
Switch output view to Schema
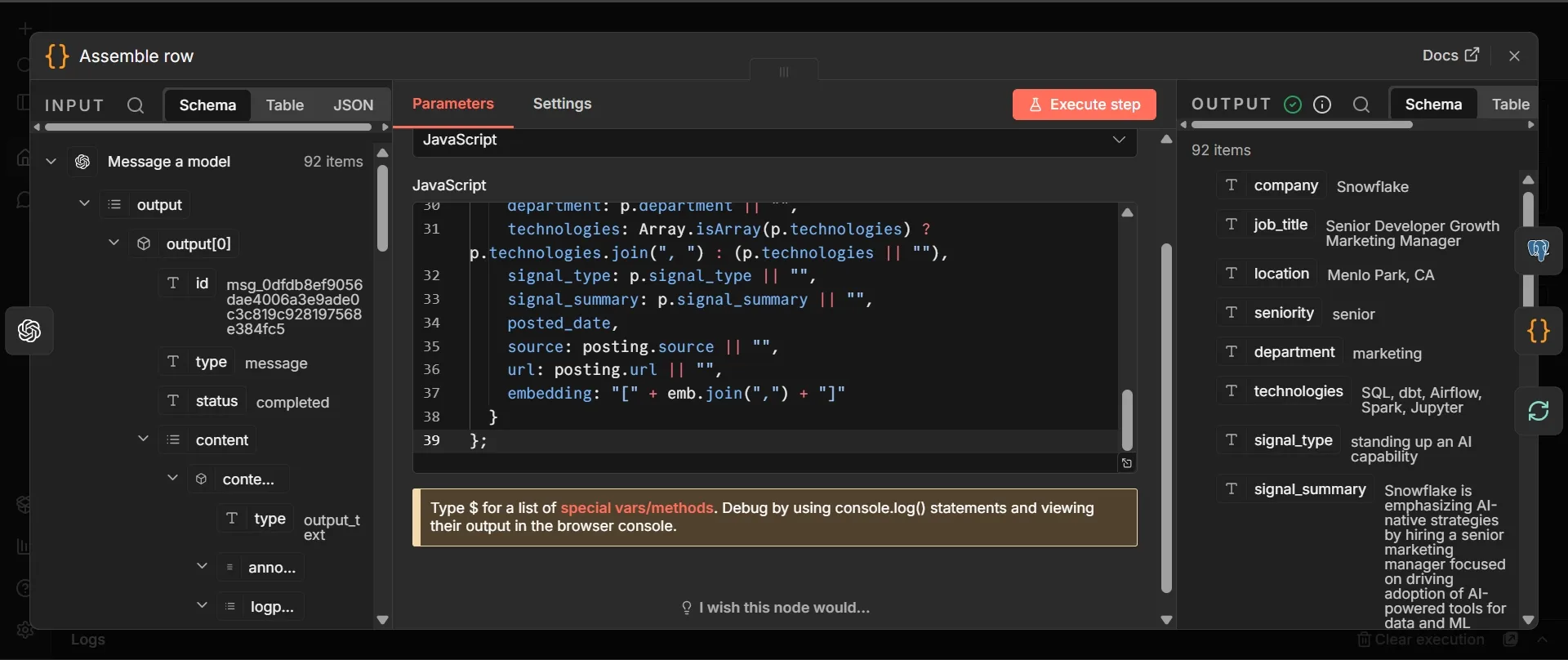(x=1433, y=105)
